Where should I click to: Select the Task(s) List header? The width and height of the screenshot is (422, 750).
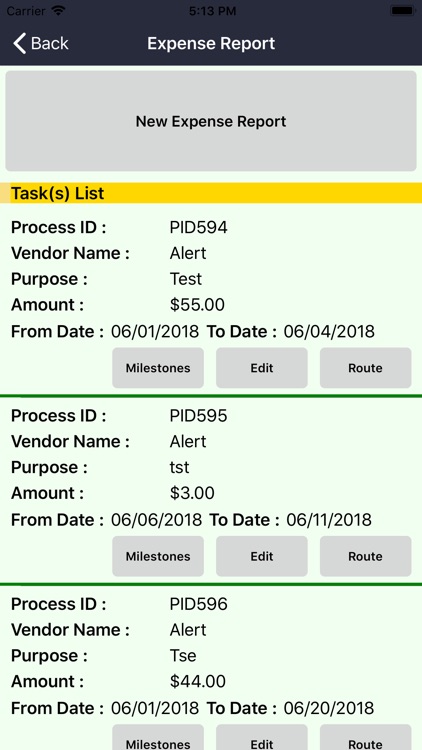(x=211, y=193)
